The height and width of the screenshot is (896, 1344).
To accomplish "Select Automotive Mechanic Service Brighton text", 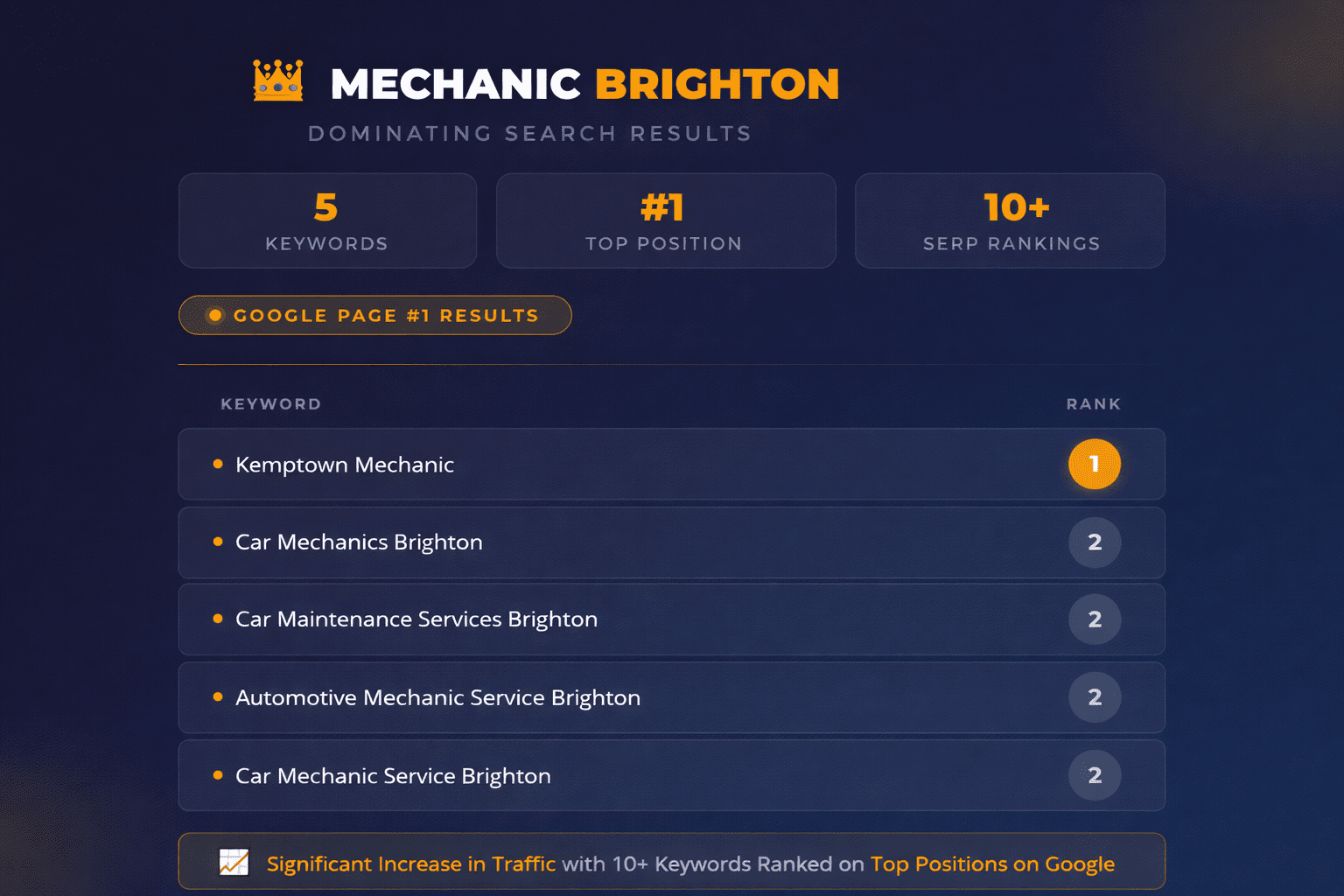I will point(437,697).
